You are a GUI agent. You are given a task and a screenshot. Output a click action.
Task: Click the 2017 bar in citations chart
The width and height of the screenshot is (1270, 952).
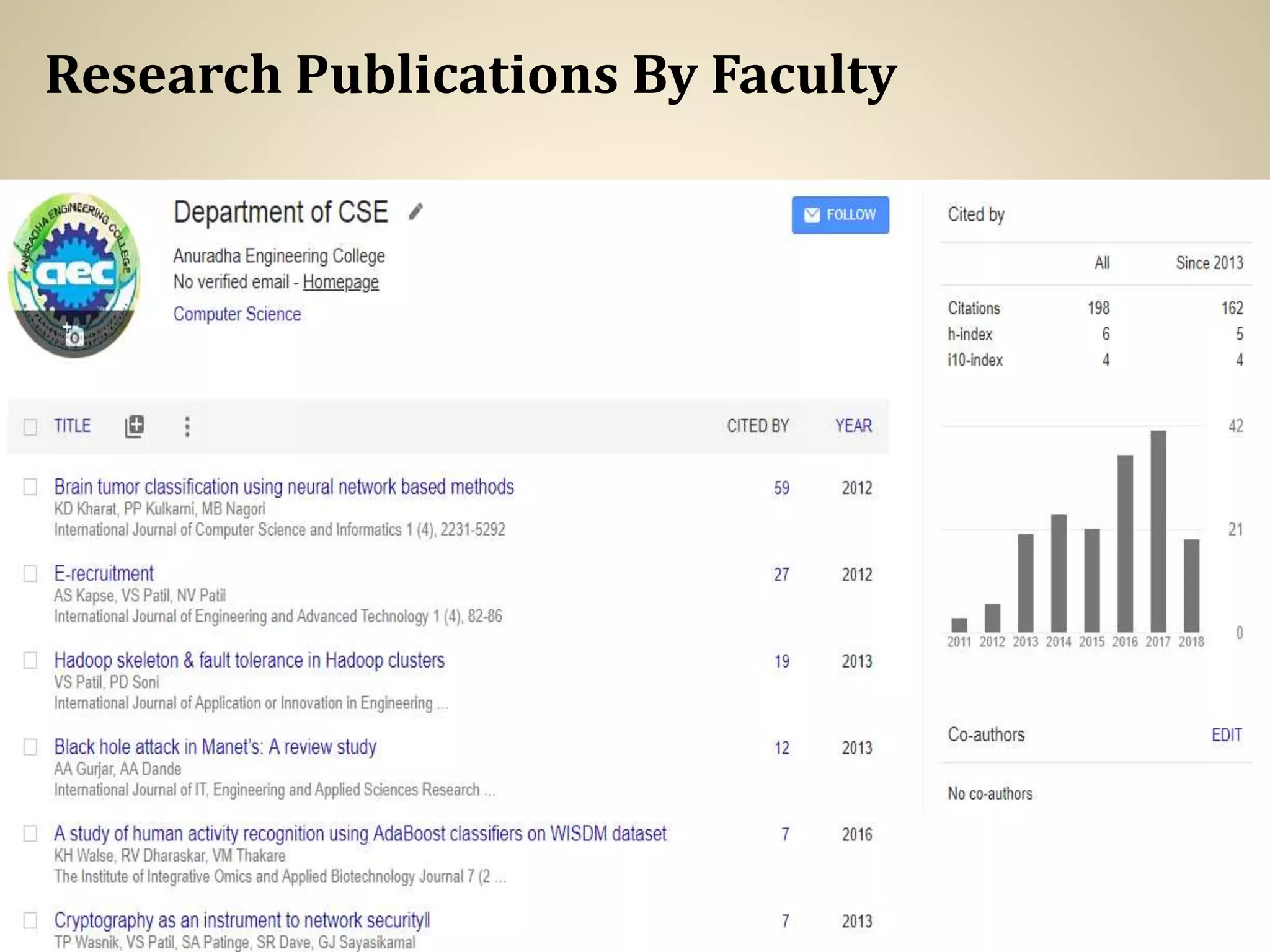pos(1158,531)
